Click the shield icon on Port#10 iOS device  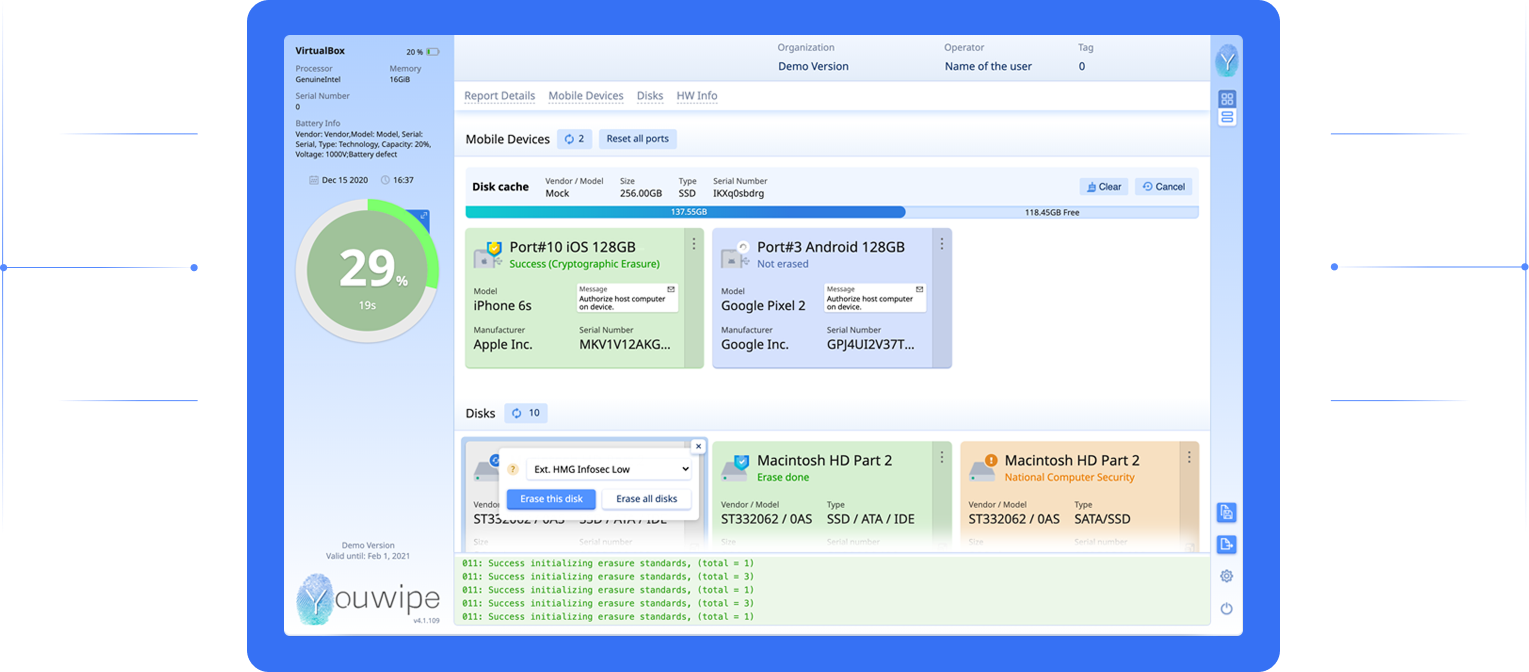click(x=494, y=247)
